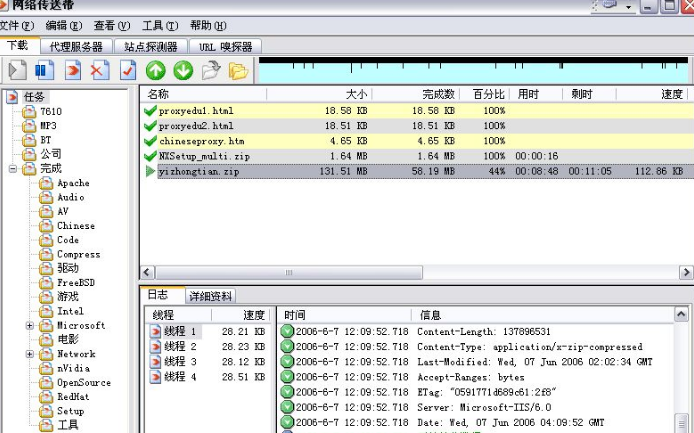Expand the Microsoft folder tree node
The image size is (694, 433).
point(29,325)
